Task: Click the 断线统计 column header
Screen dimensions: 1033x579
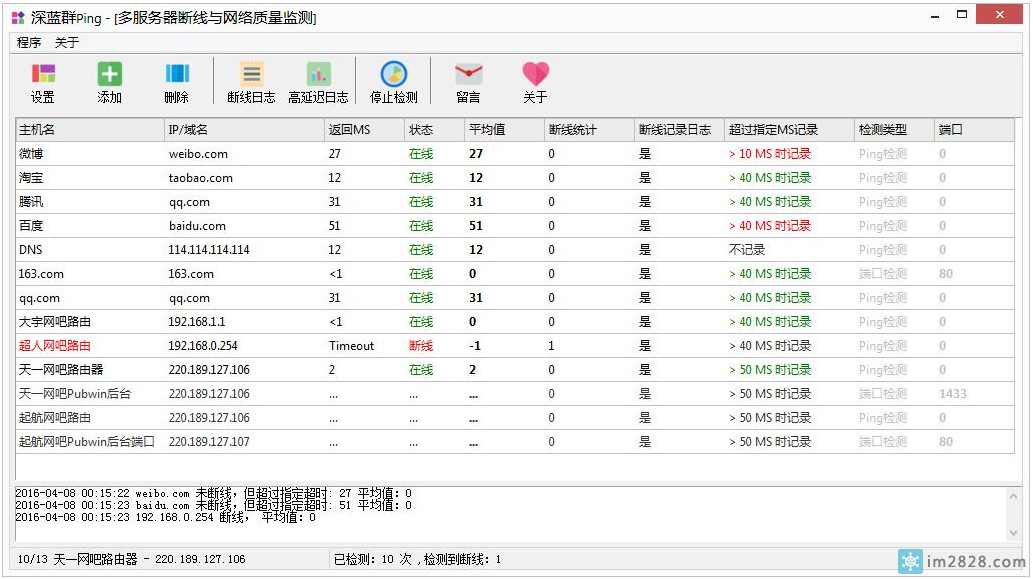Action: pyautogui.click(x=588, y=130)
